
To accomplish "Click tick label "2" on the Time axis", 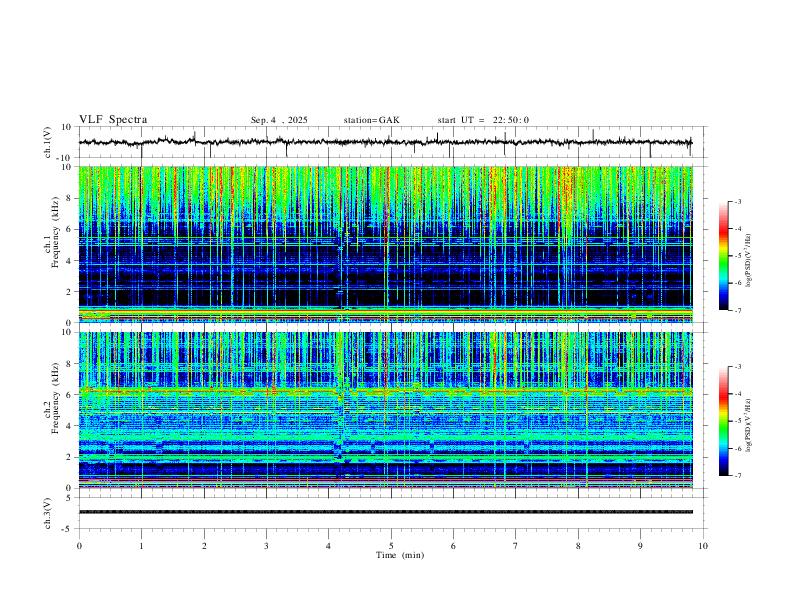I will 204,546.
